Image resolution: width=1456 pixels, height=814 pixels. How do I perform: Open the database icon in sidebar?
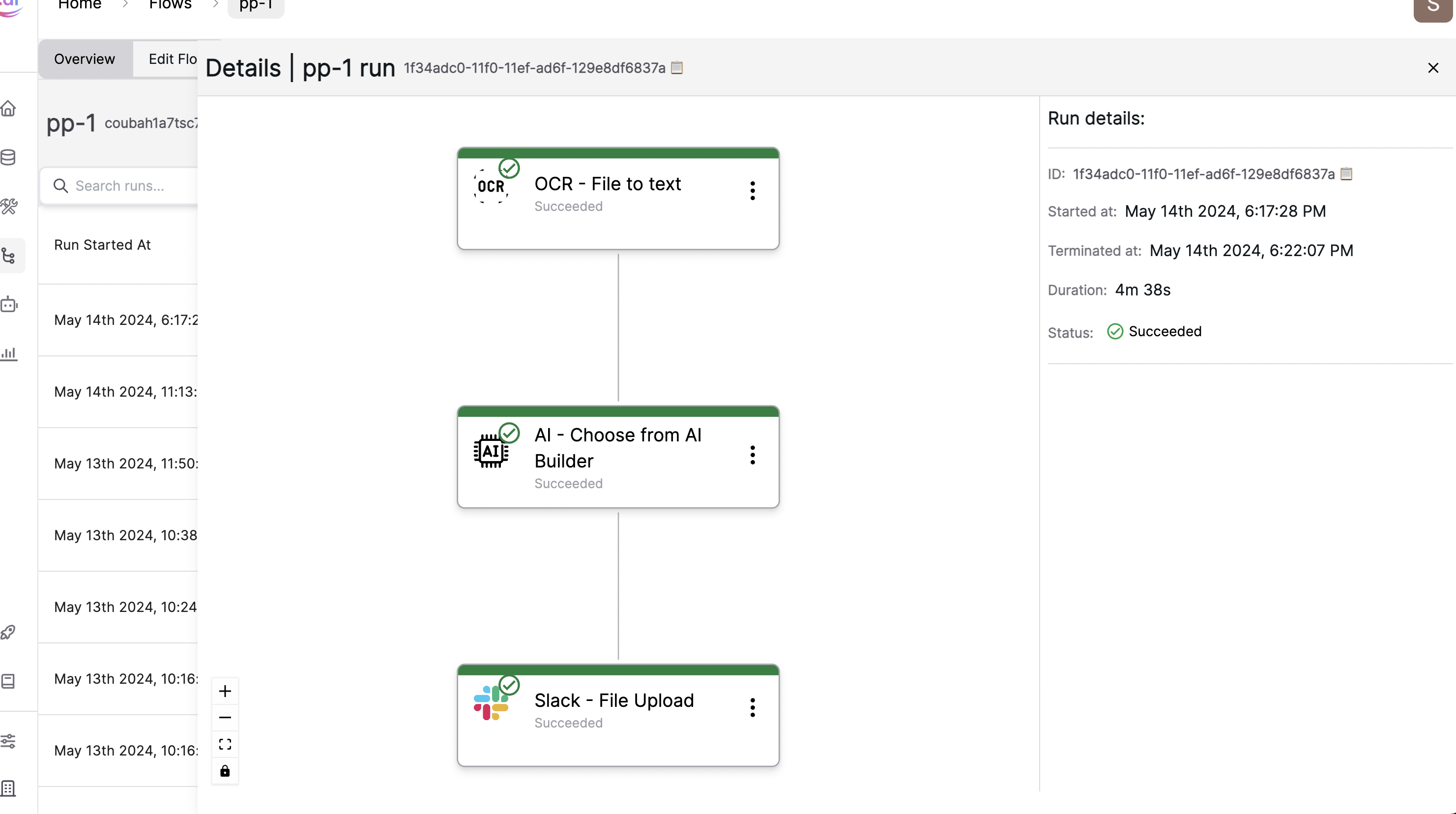9,157
